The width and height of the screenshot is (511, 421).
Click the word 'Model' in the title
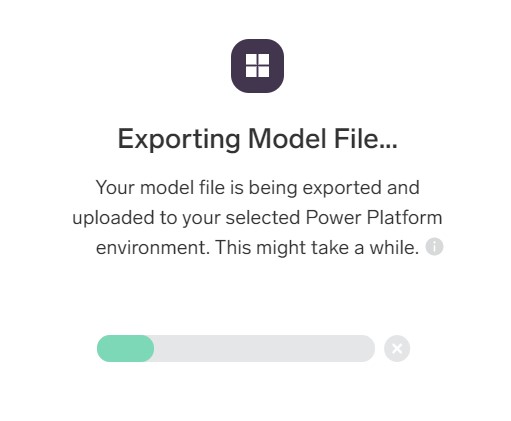(287, 138)
